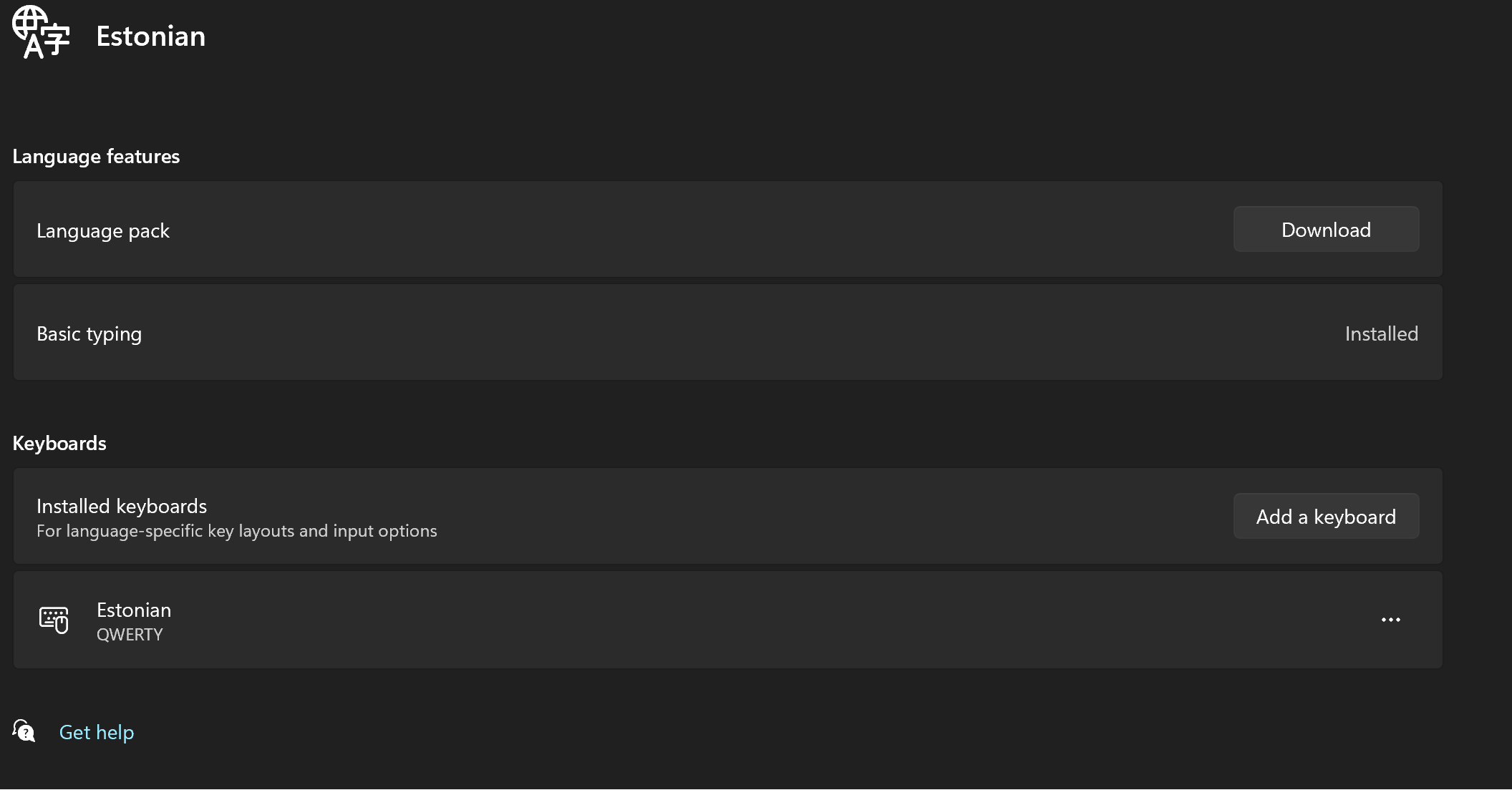Add a keyboard to Estonian
Image resolution: width=1512 pixels, height=790 pixels.
(x=1326, y=517)
